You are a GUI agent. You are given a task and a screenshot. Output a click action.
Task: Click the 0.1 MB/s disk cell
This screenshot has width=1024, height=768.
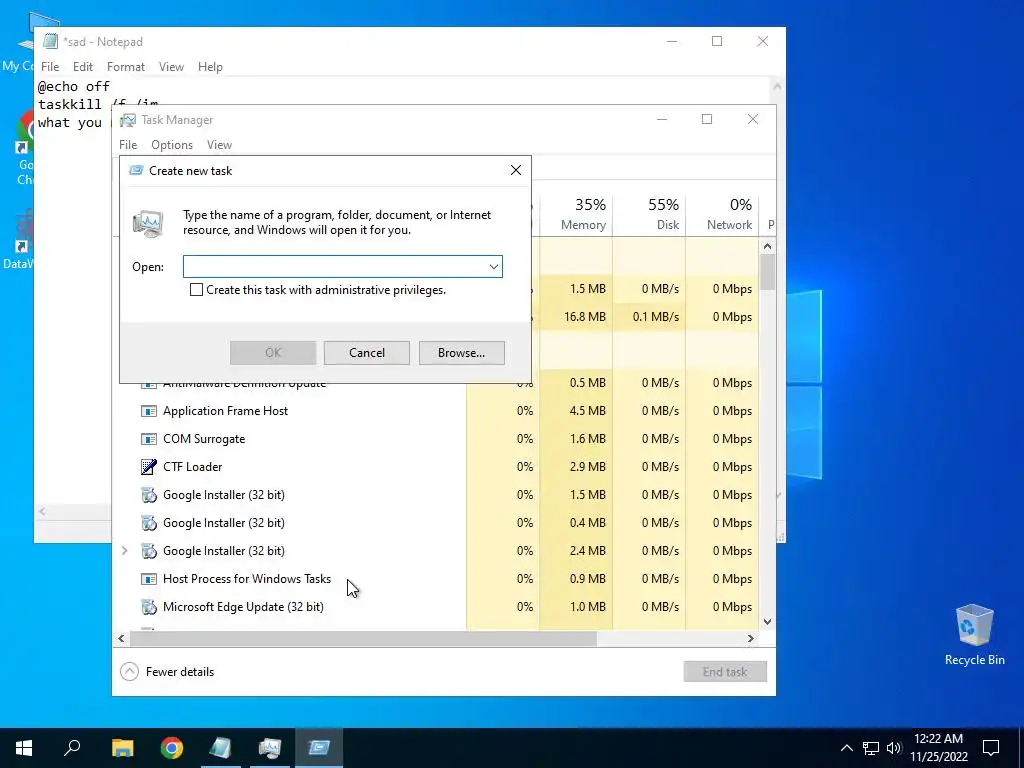coord(649,317)
